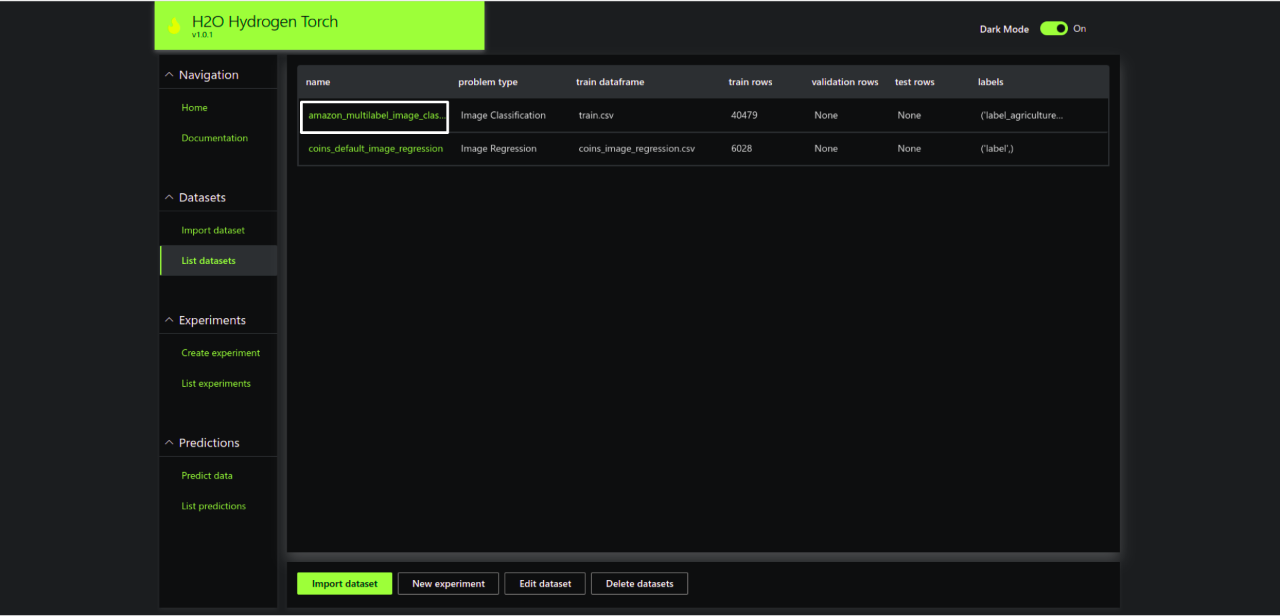Open Import dataset in the sidebar
The image size is (1280, 616).
coord(212,231)
